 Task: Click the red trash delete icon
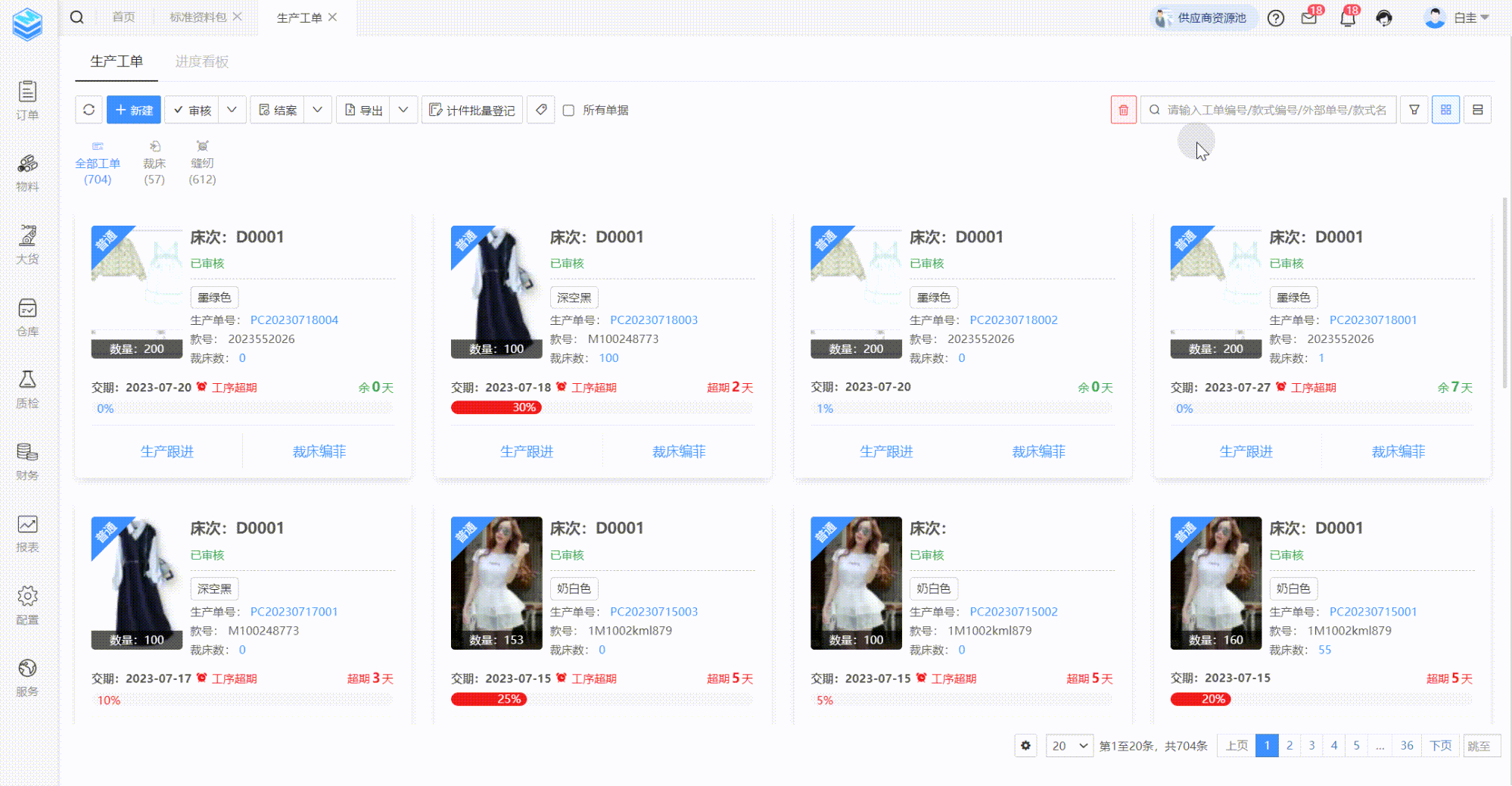1123,110
